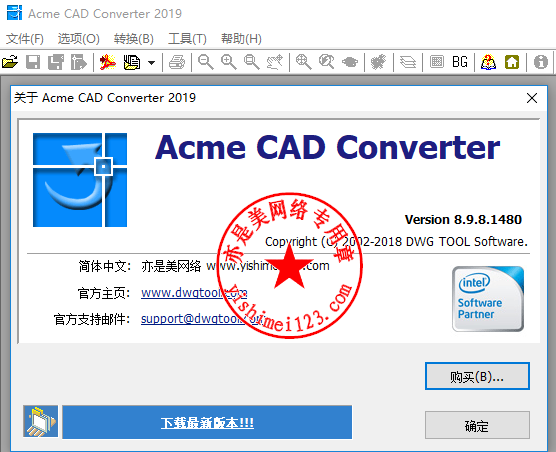Click the Zoom Extents icon
The width and height of the screenshot is (556, 452).
pos(304,62)
